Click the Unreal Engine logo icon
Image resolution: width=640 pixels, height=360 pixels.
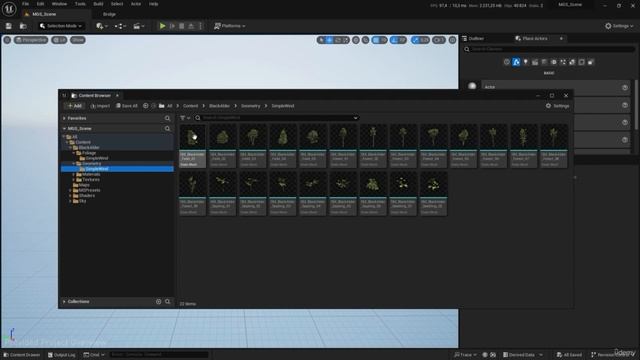pyautogui.click(x=9, y=8)
